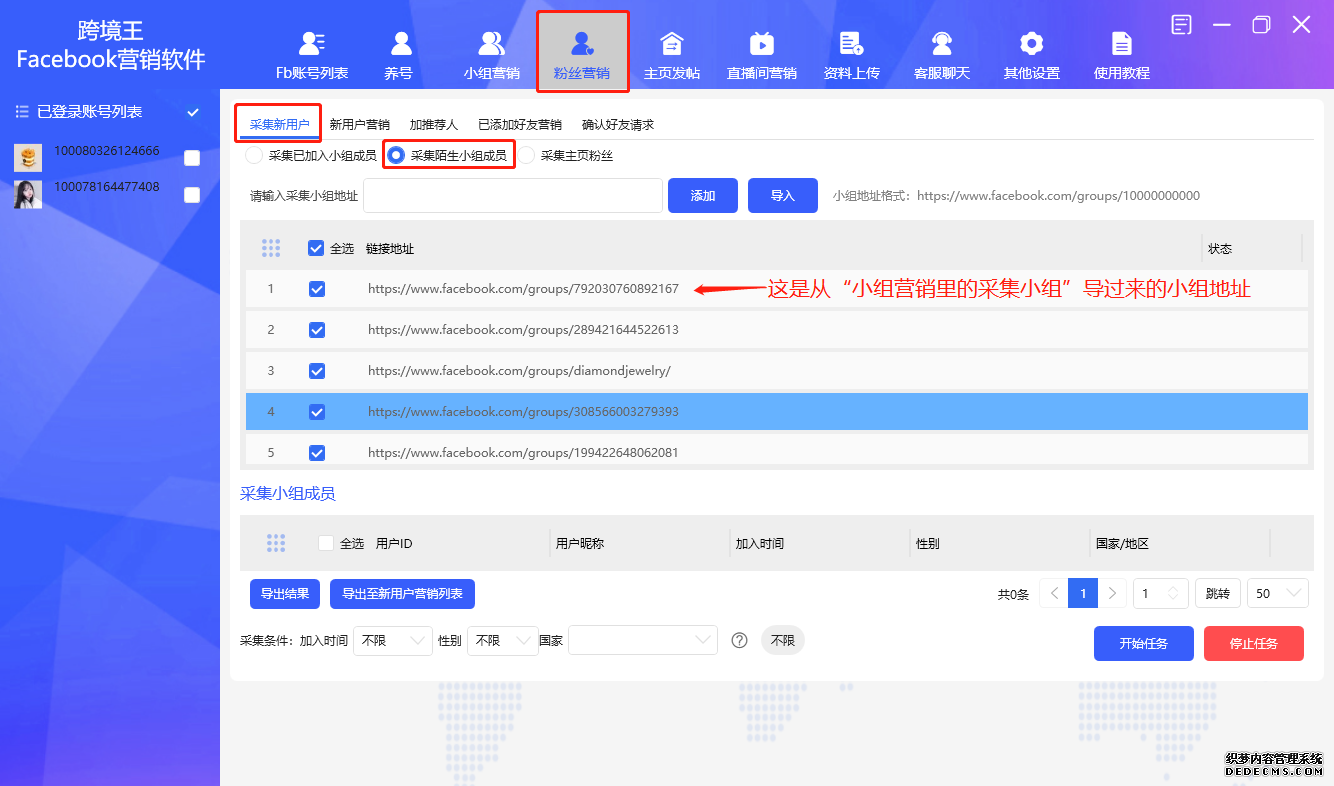Open the 资料上传 tool
This screenshot has width=1334, height=786.
[x=851, y=52]
